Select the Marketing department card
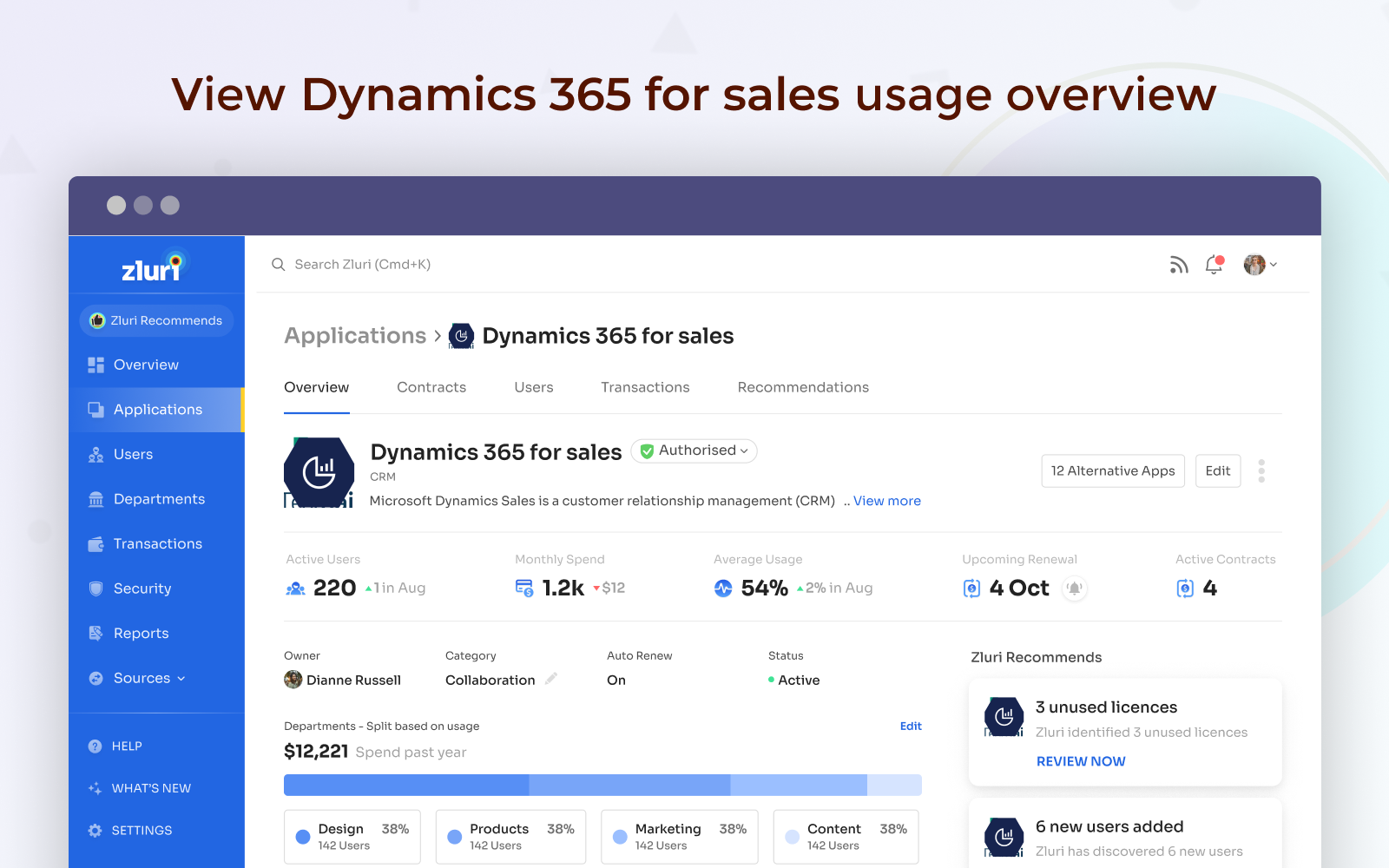The width and height of the screenshot is (1389, 868). pos(680,837)
